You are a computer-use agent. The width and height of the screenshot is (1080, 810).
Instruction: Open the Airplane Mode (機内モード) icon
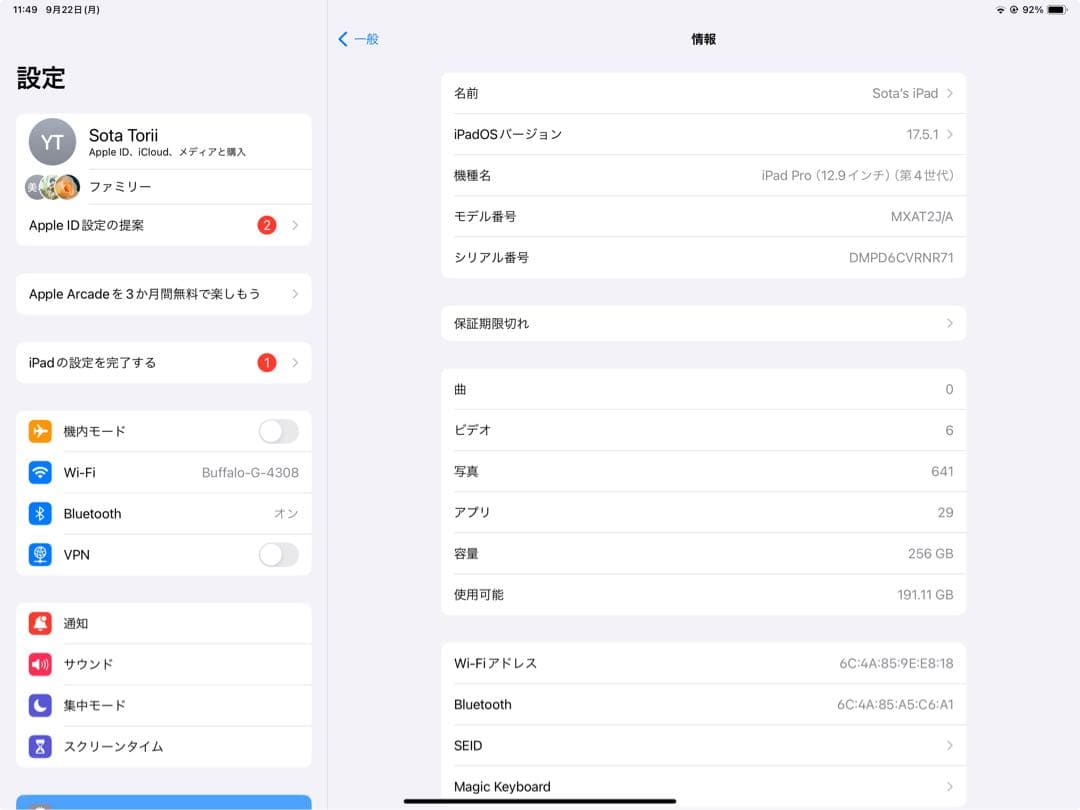pyautogui.click(x=40, y=431)
